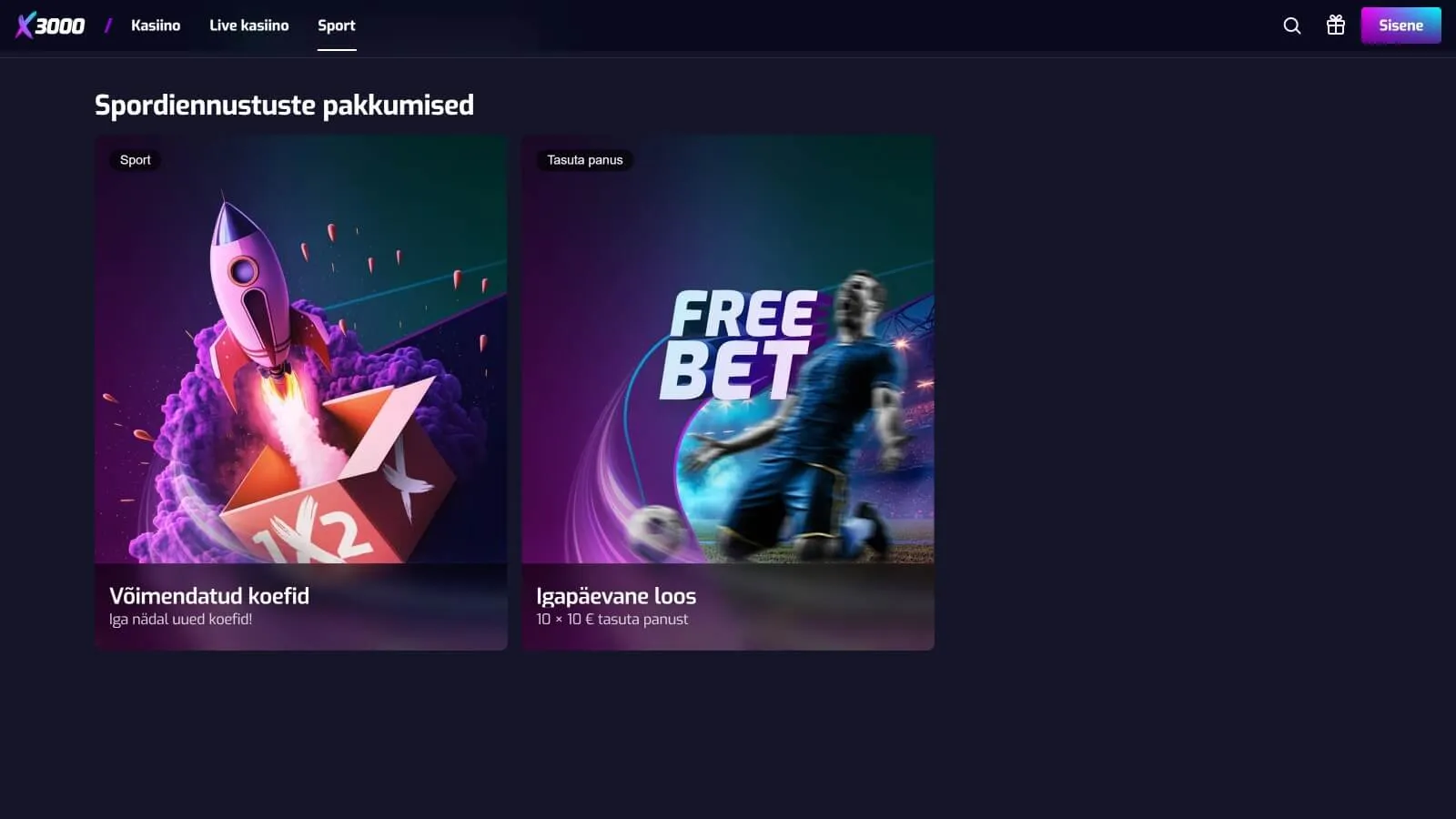Viewport: 1456px width, 819px height.
Task: Open the Võimendatud koefid offer title
Action: coord(209,595)
